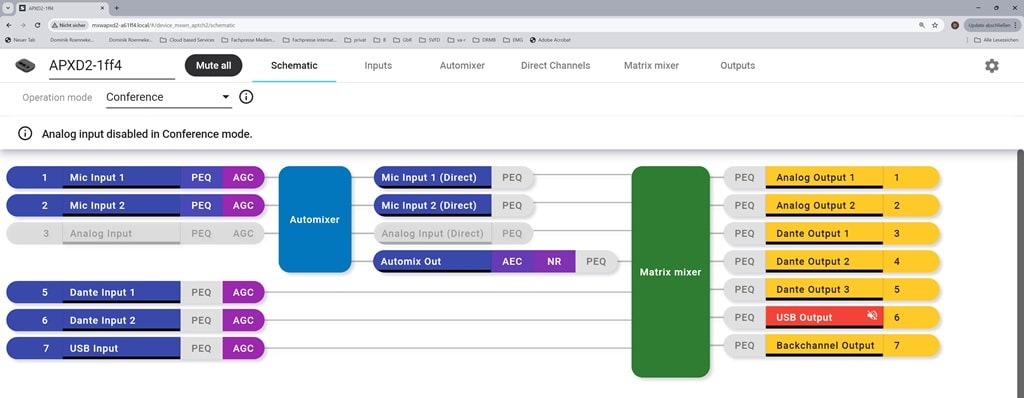Image resolution: width=1024 pixels, height=398 pixels.
Task: Unmute the USB Output mute icon
Action: pos(872,317)
